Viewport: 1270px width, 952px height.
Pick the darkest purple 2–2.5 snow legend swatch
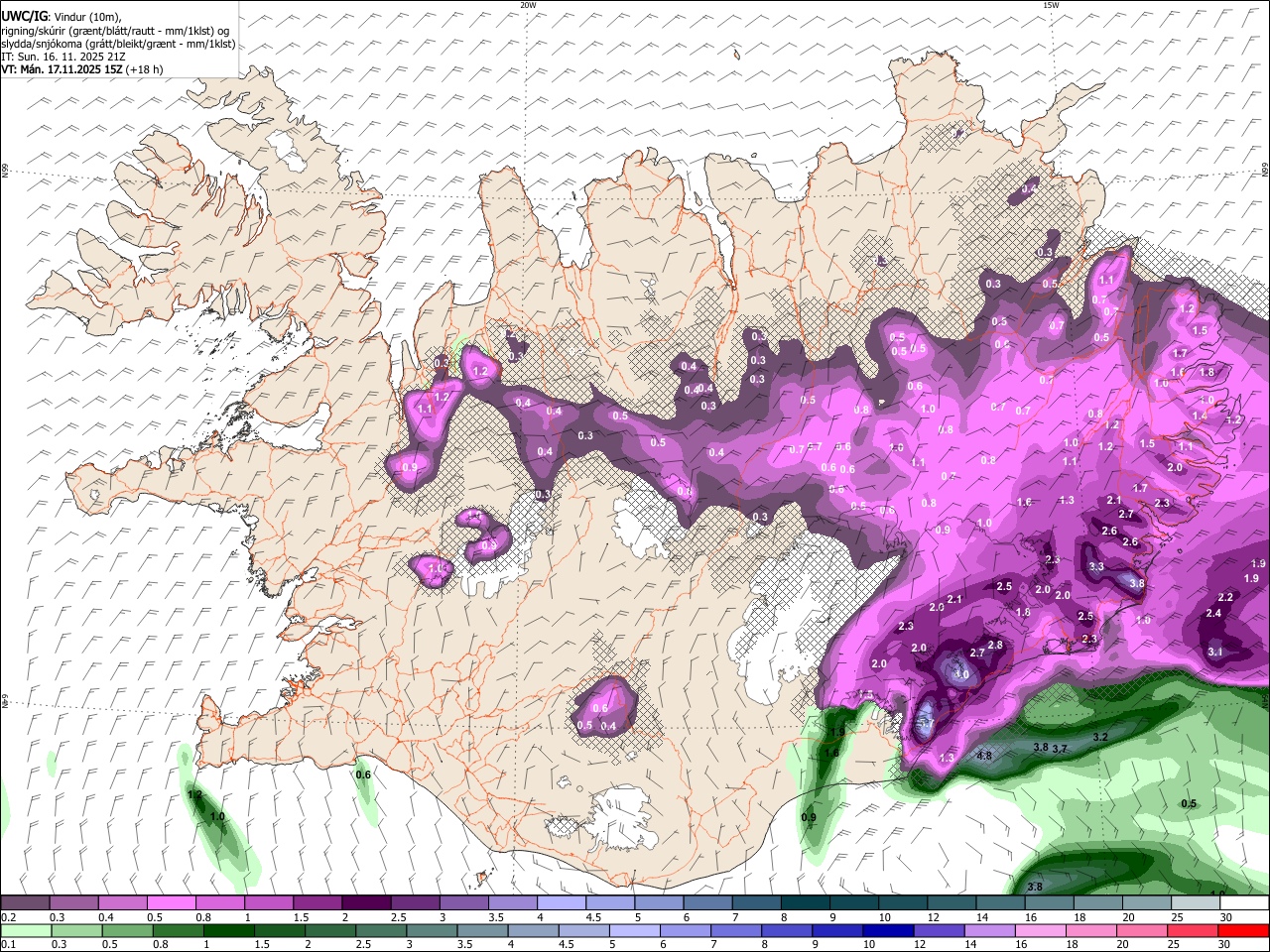pyautogui.click(x=365, y=903)
